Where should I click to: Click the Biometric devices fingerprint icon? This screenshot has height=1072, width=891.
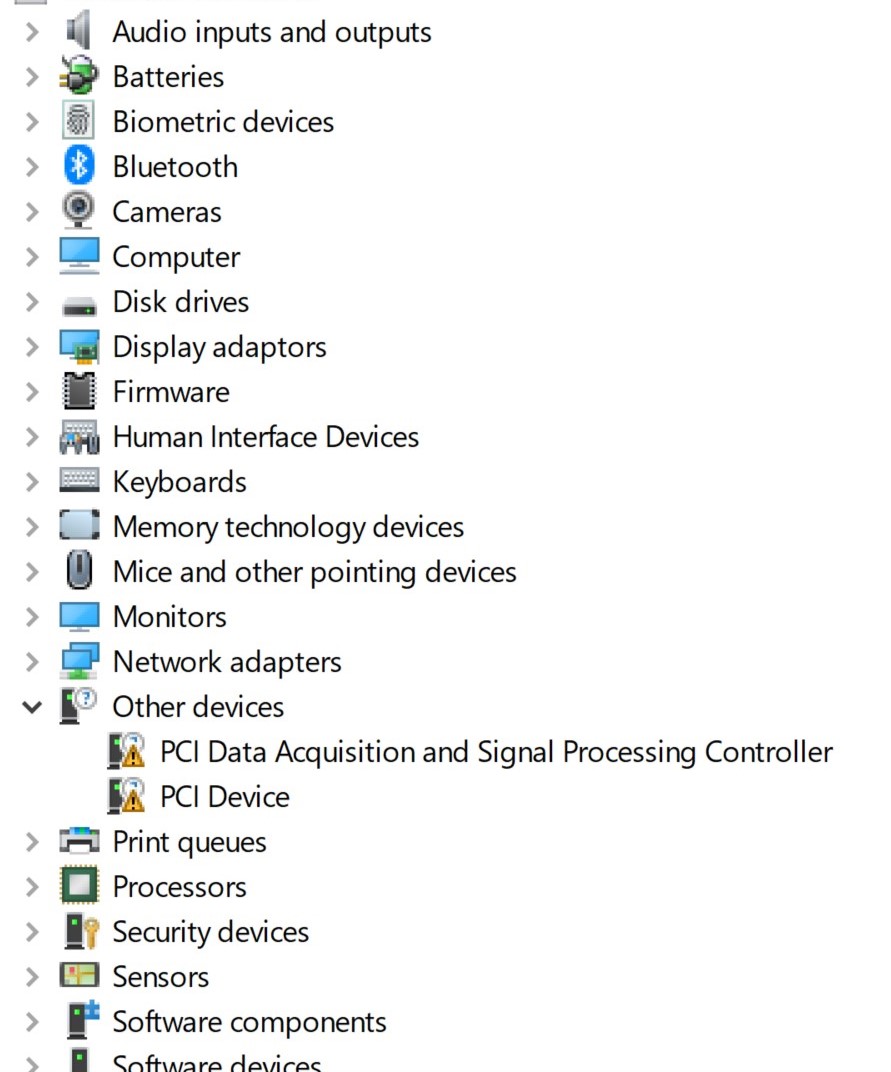[x=79, y=121]
